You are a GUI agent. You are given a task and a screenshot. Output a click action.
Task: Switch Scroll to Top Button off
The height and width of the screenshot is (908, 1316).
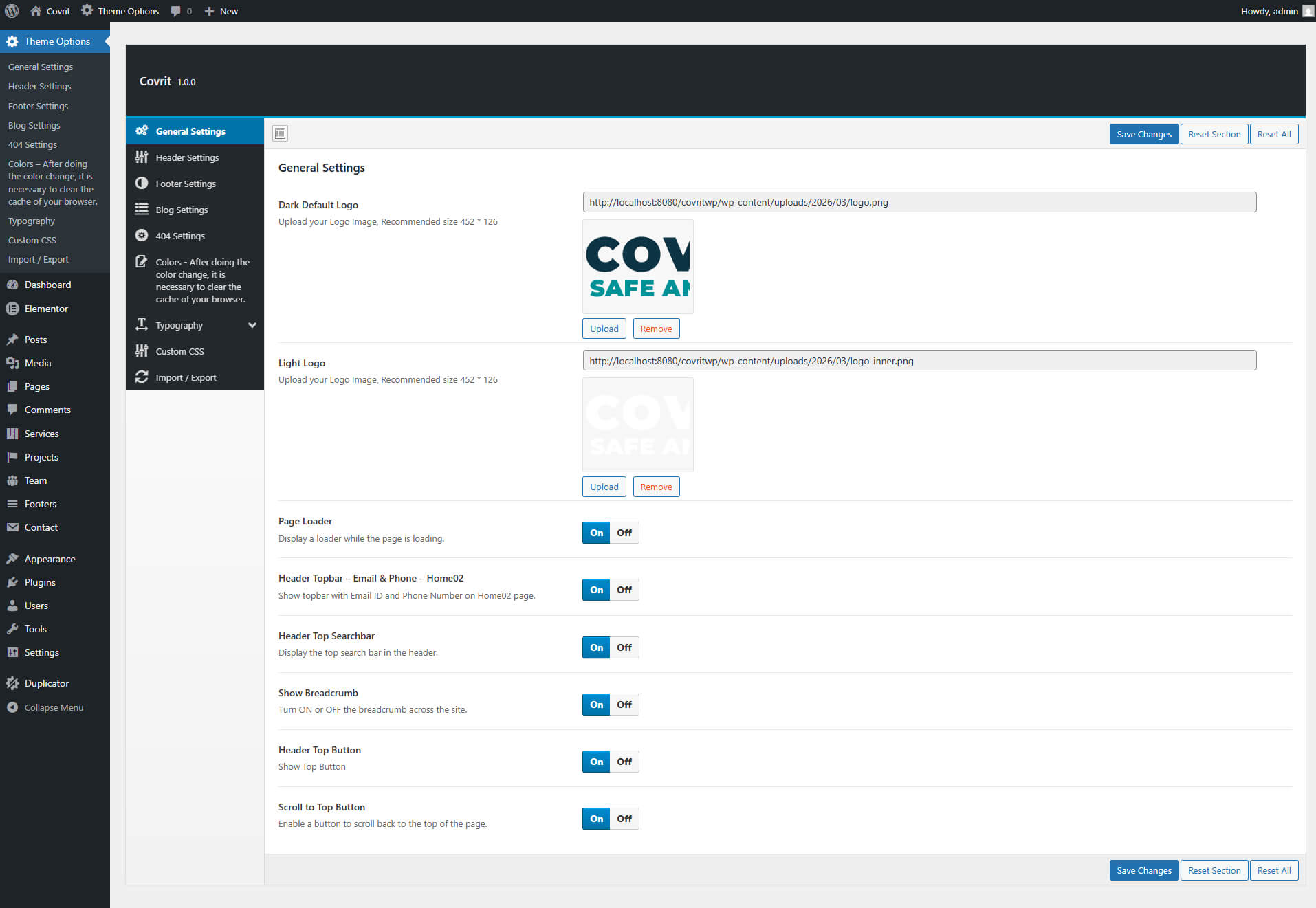624,819
